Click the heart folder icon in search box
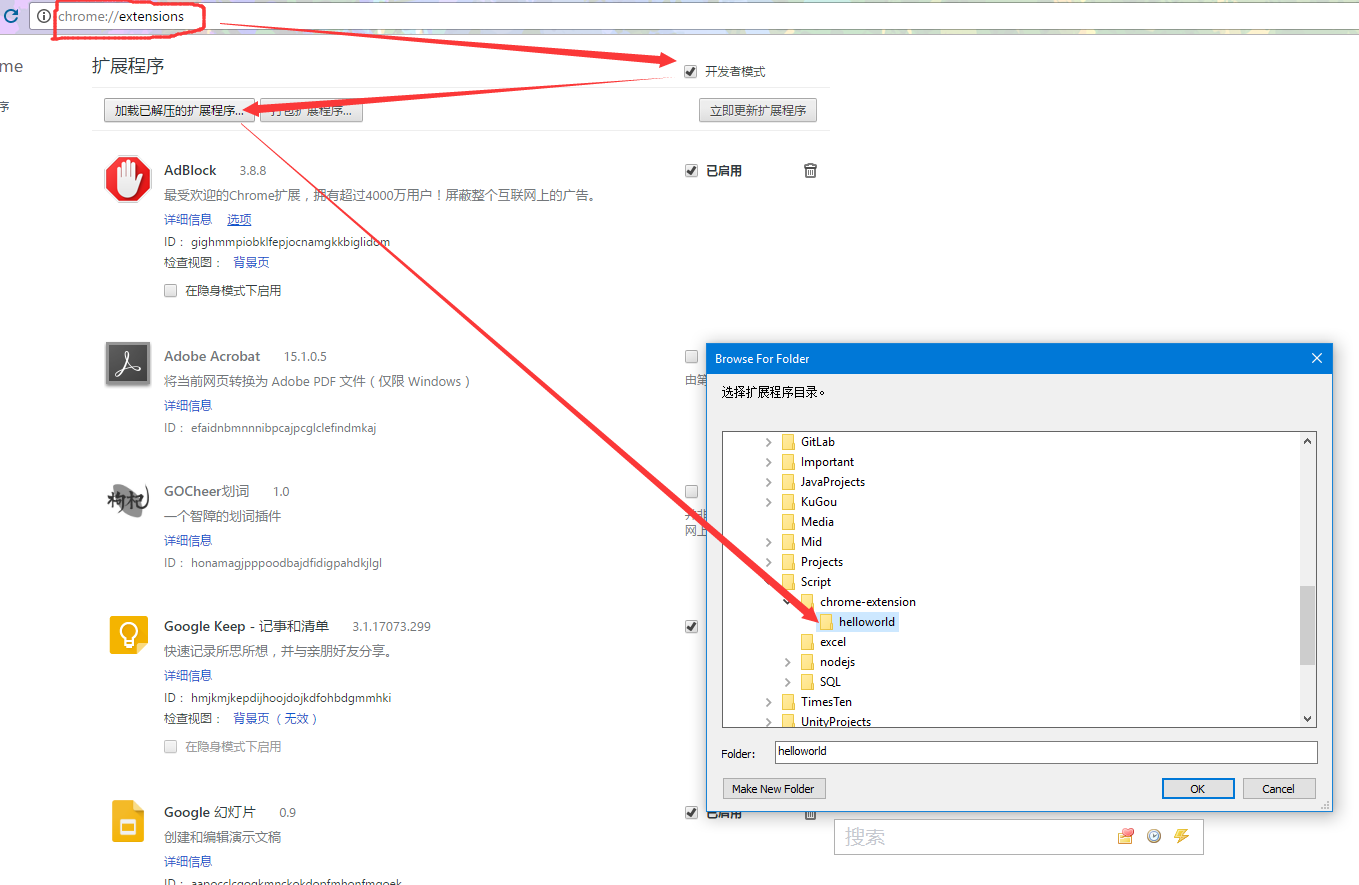This screenshot has height=885, width=1359. click(x=1126, y=836)
